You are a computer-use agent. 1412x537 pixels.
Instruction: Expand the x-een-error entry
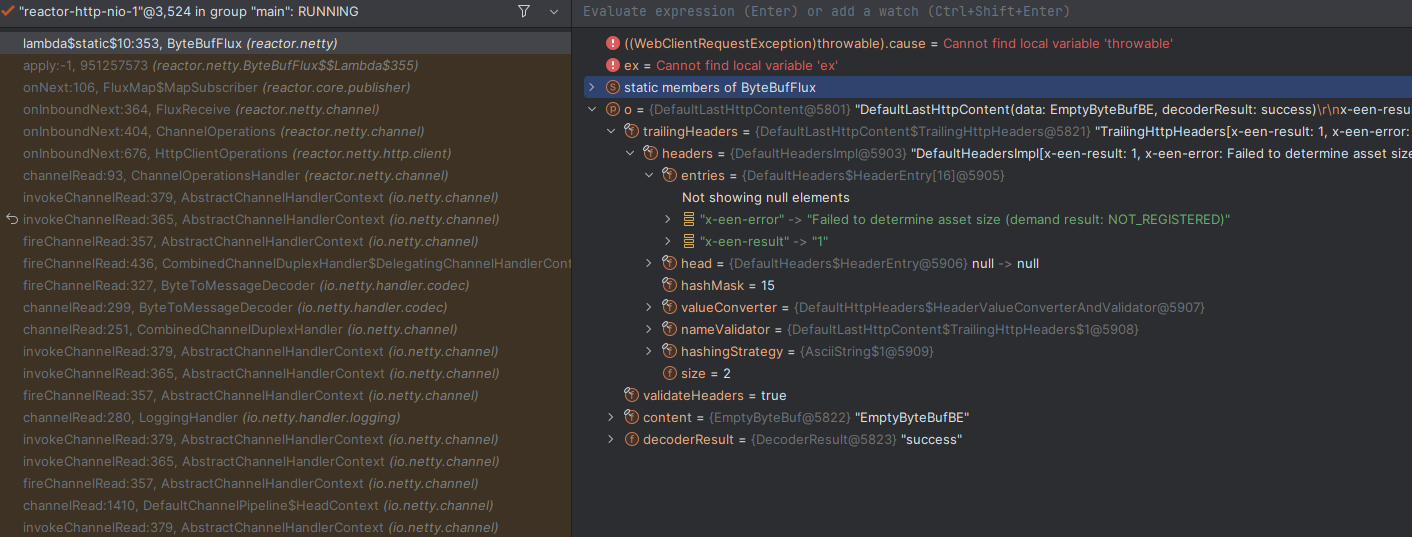[x=668, y=220]
